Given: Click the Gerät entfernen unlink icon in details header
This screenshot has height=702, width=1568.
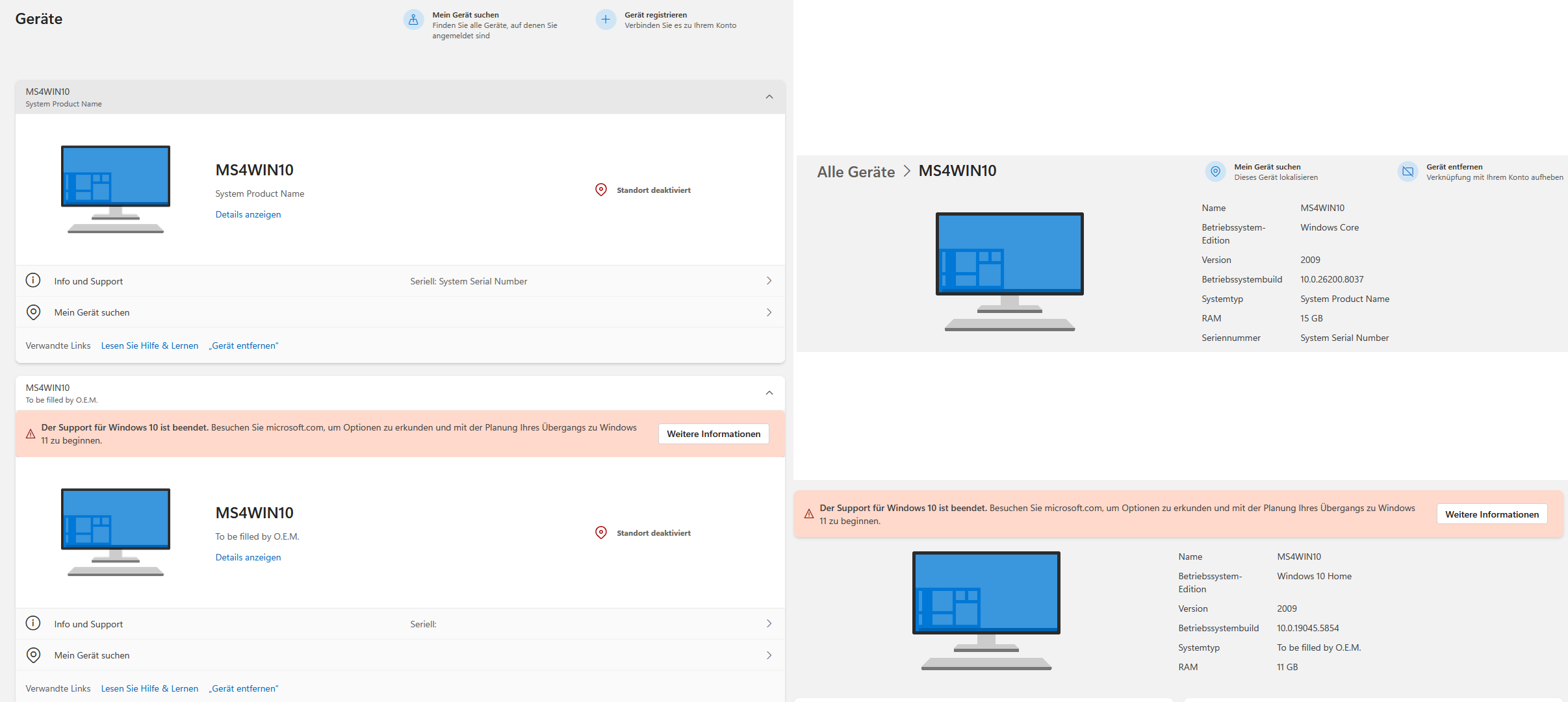Looking at the screenshot, I should 1407,171.
